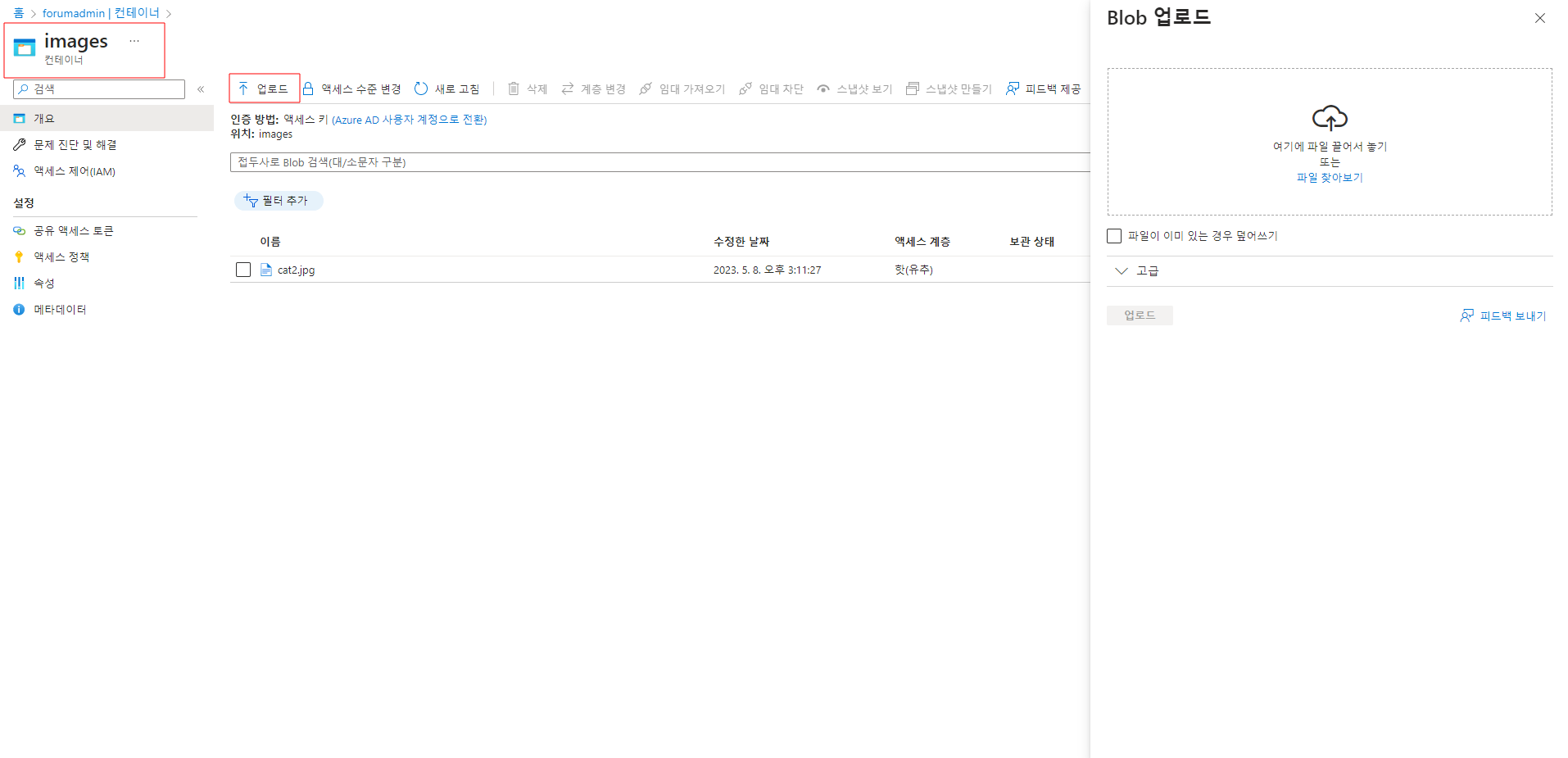Click the Refresh circular arrow icon
Screen dimensions: 1568x758
(x=421, y=89)
